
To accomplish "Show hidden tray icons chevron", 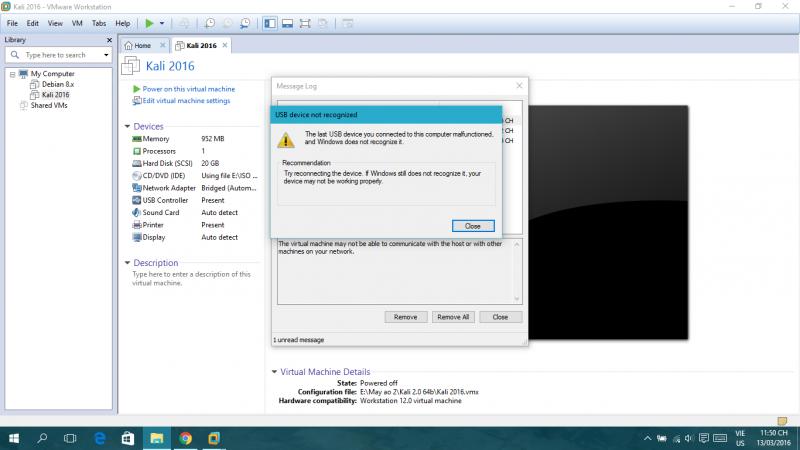I will 647,438.
